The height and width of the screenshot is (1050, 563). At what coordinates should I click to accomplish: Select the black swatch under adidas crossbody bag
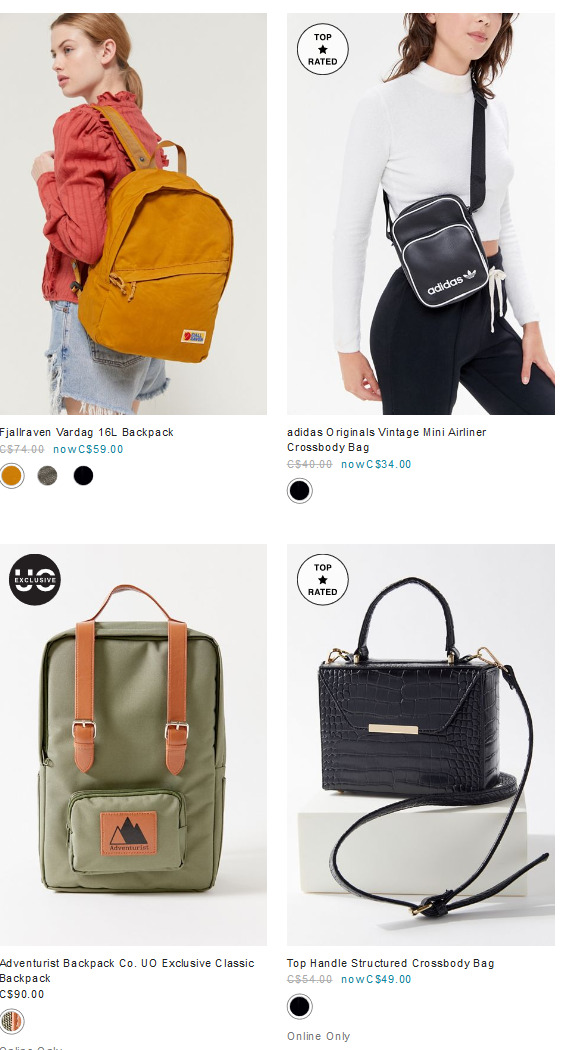(300, 491)
